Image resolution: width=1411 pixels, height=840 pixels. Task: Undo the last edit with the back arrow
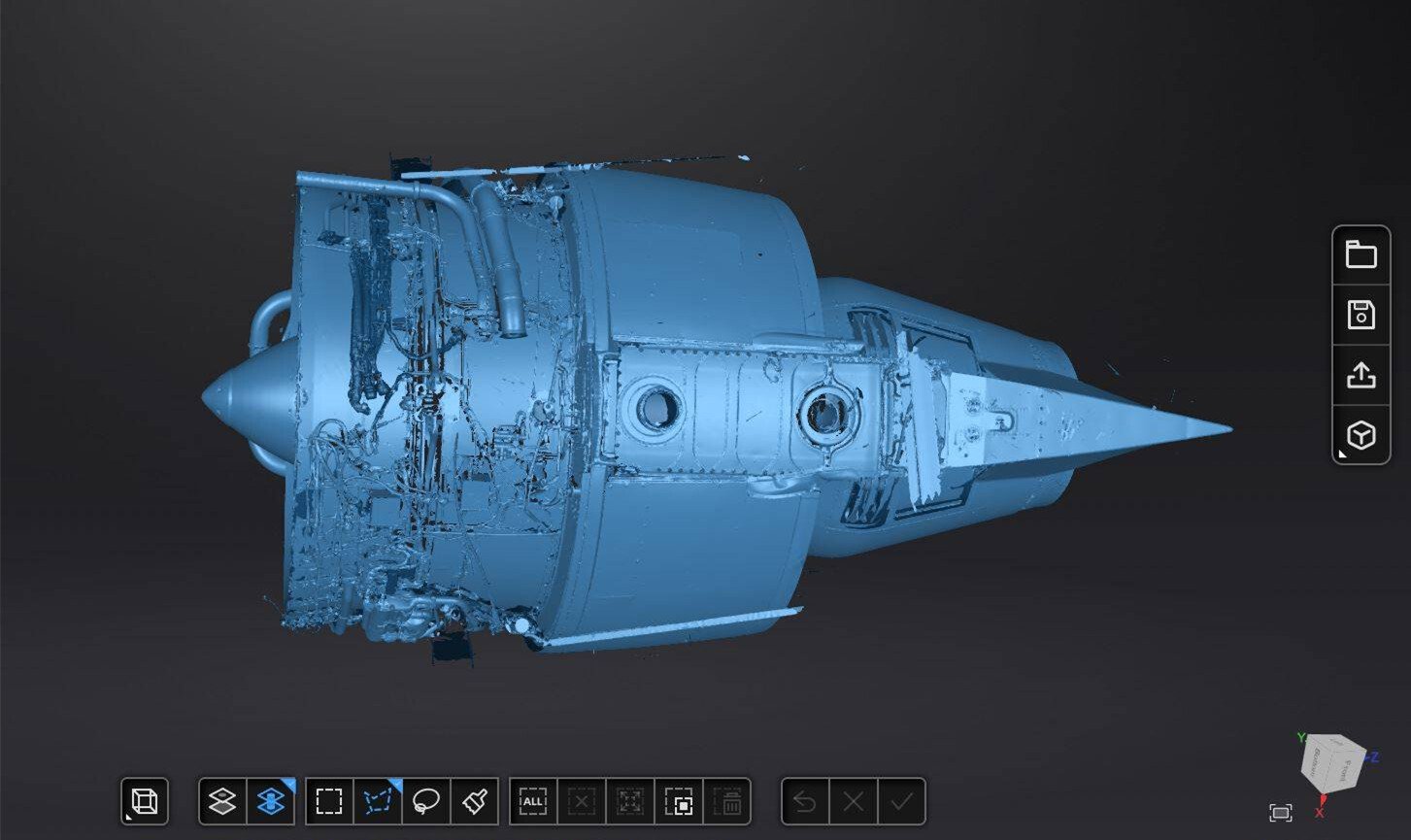[805, 801]
